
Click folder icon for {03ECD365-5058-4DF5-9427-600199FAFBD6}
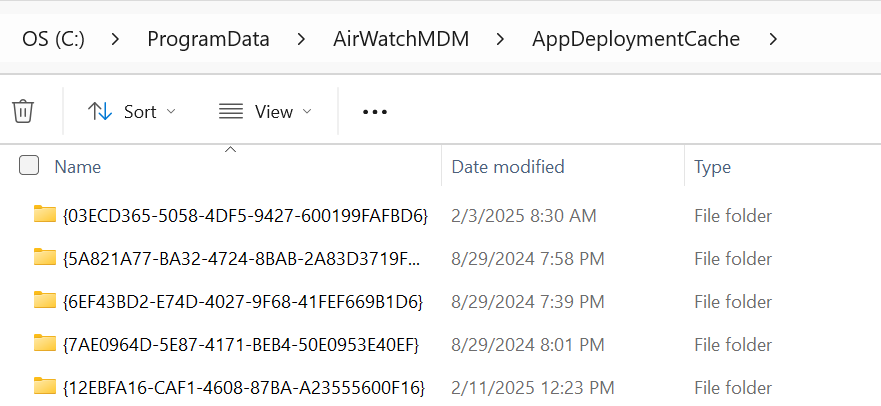[44, 215]
